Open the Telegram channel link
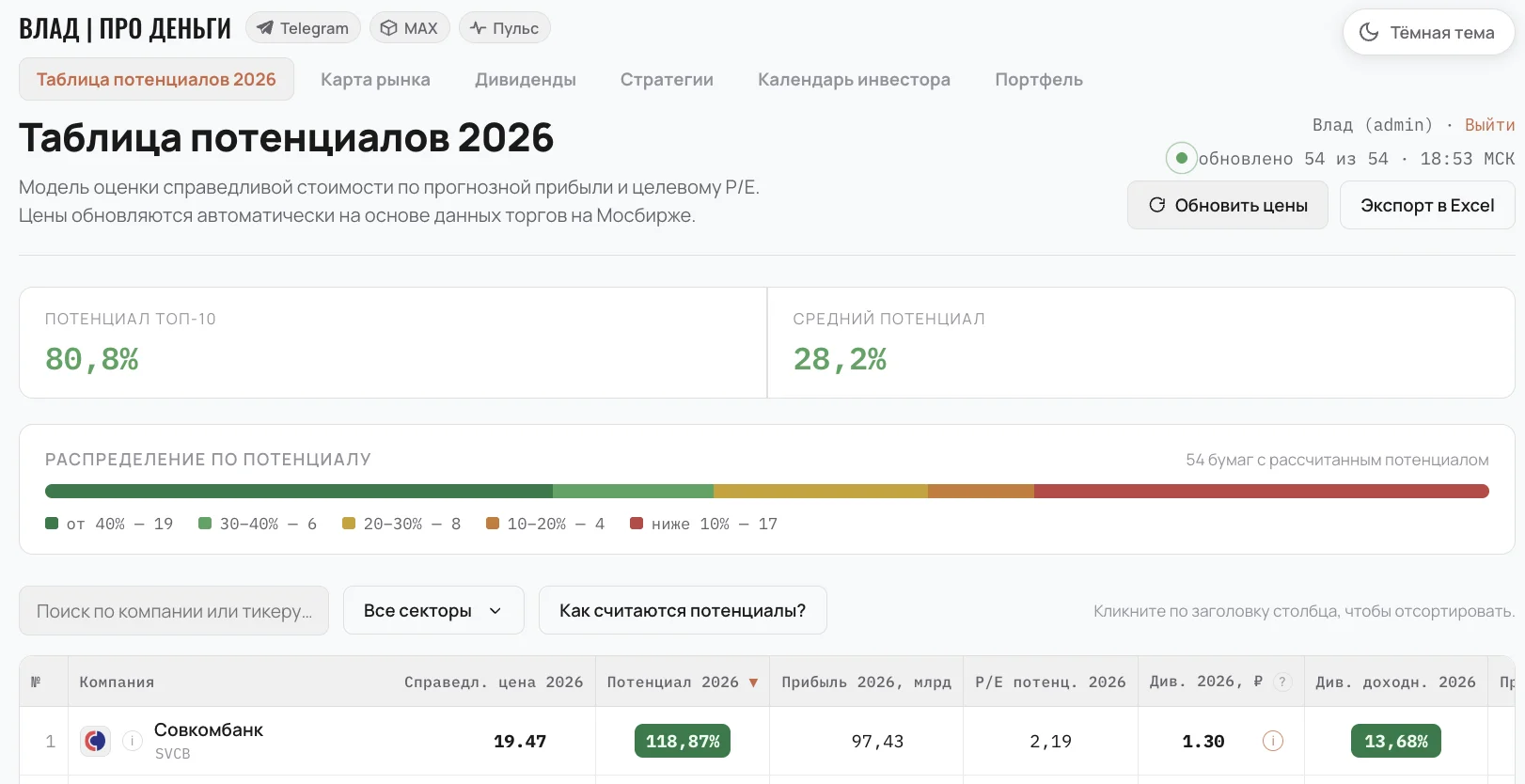This screenshot has height=784, width=1525. (x=303, y=28)
